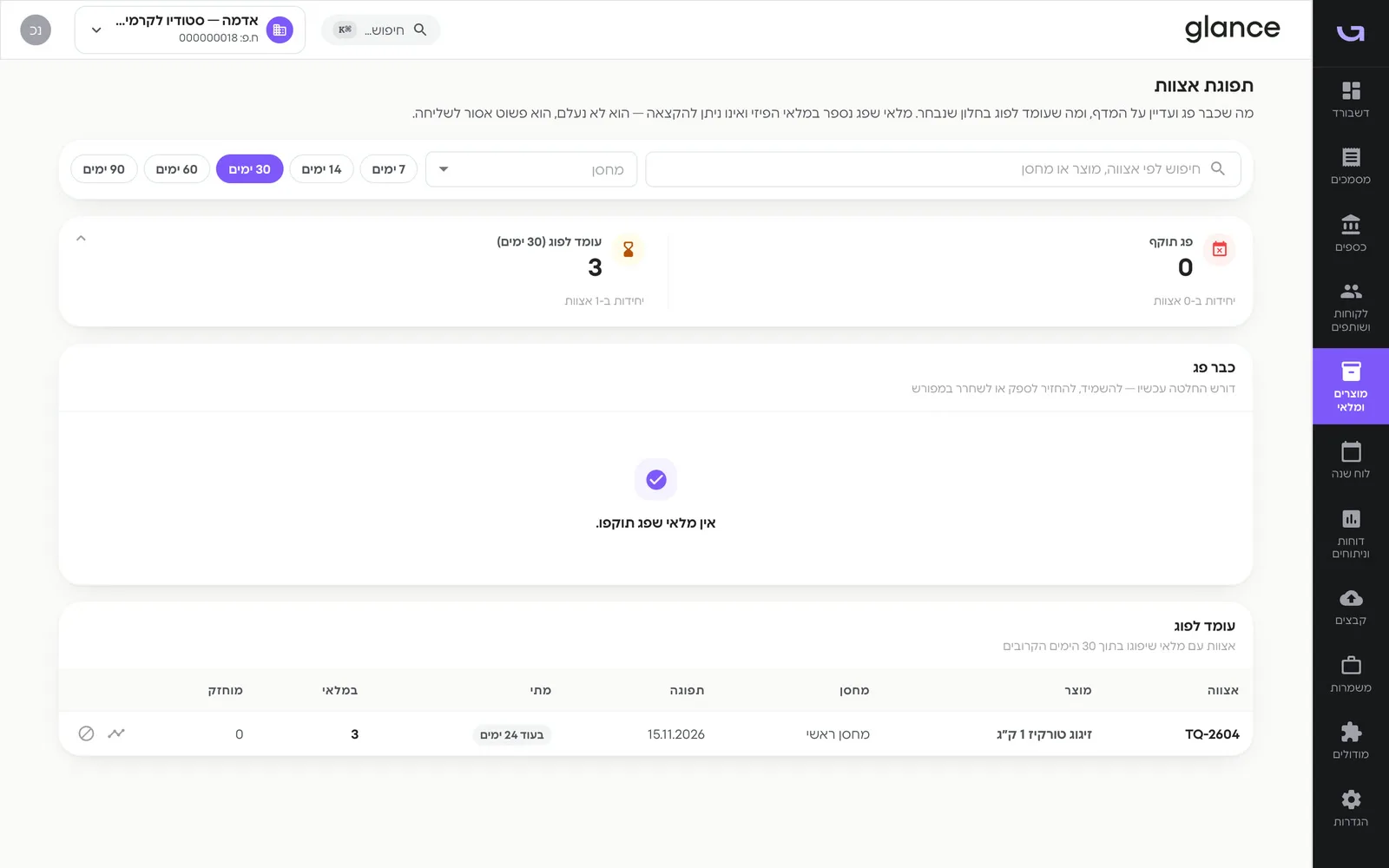Select the 7 ימים range chip
Viewport: 1389px width, 868px height.
pos(388,169)
